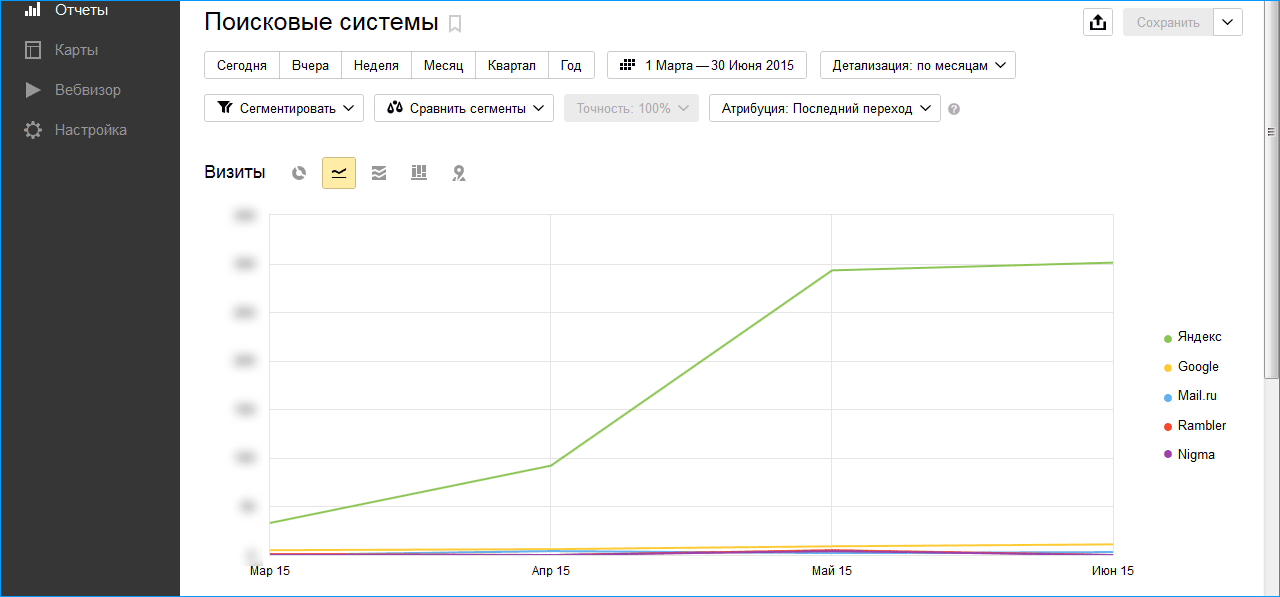This screenshot has width=1280, height=597.
Task: Open Вебвизор in the sidebar
Action: 87,90
